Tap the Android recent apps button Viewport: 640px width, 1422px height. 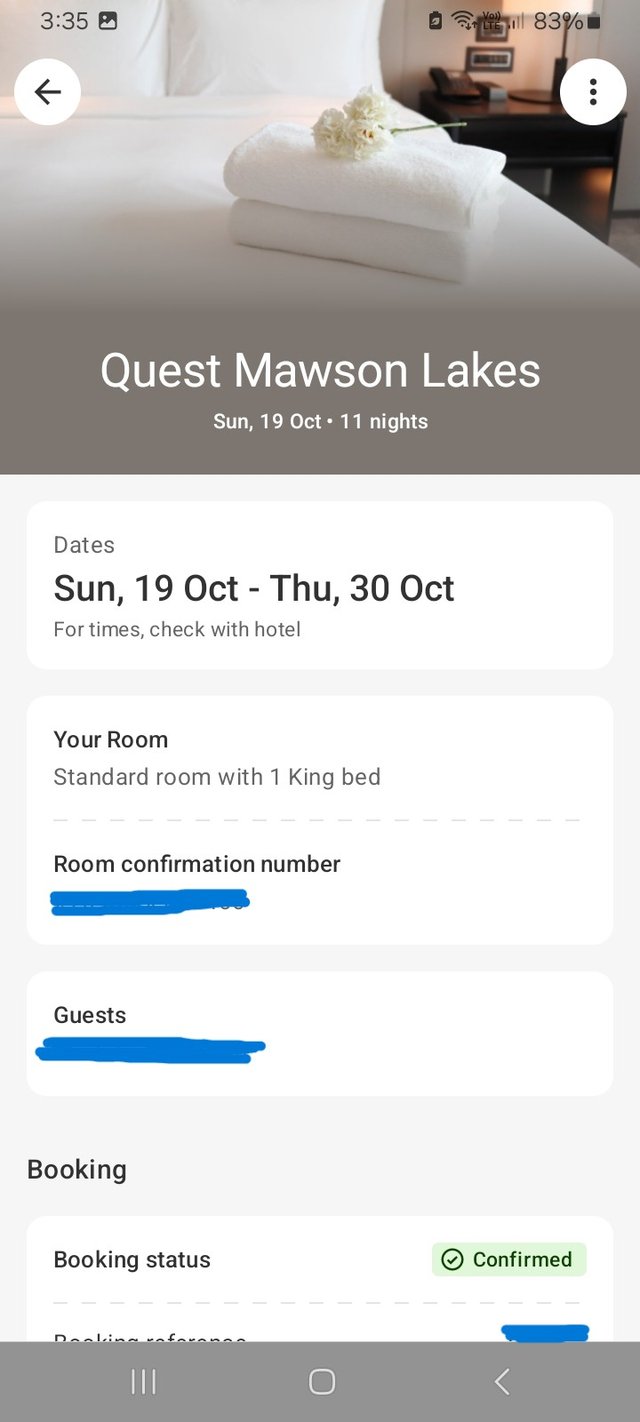pos(143,1382)
